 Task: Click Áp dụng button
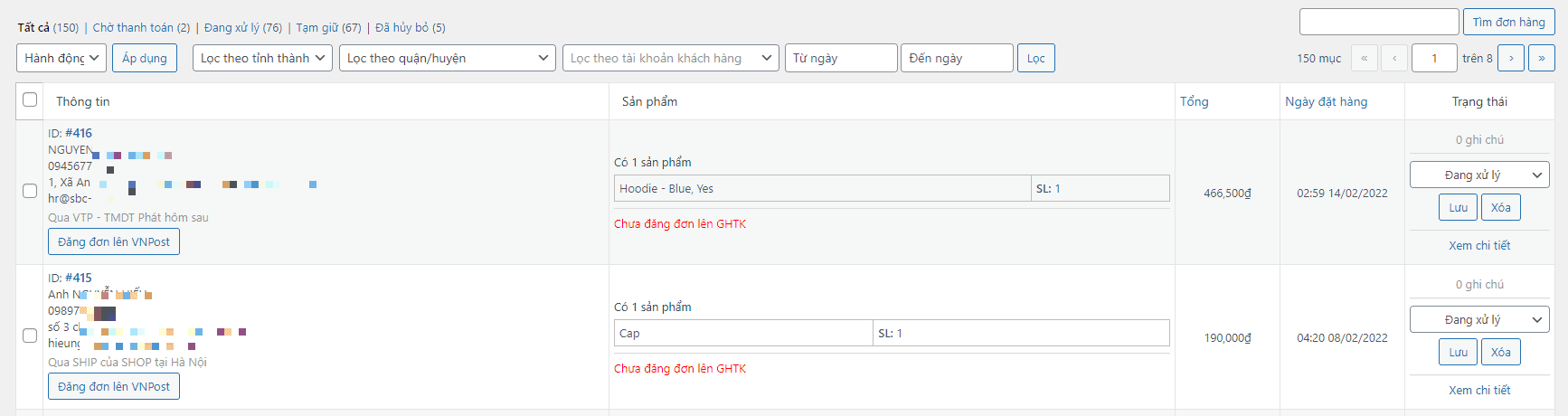click(x=145, y=58)
